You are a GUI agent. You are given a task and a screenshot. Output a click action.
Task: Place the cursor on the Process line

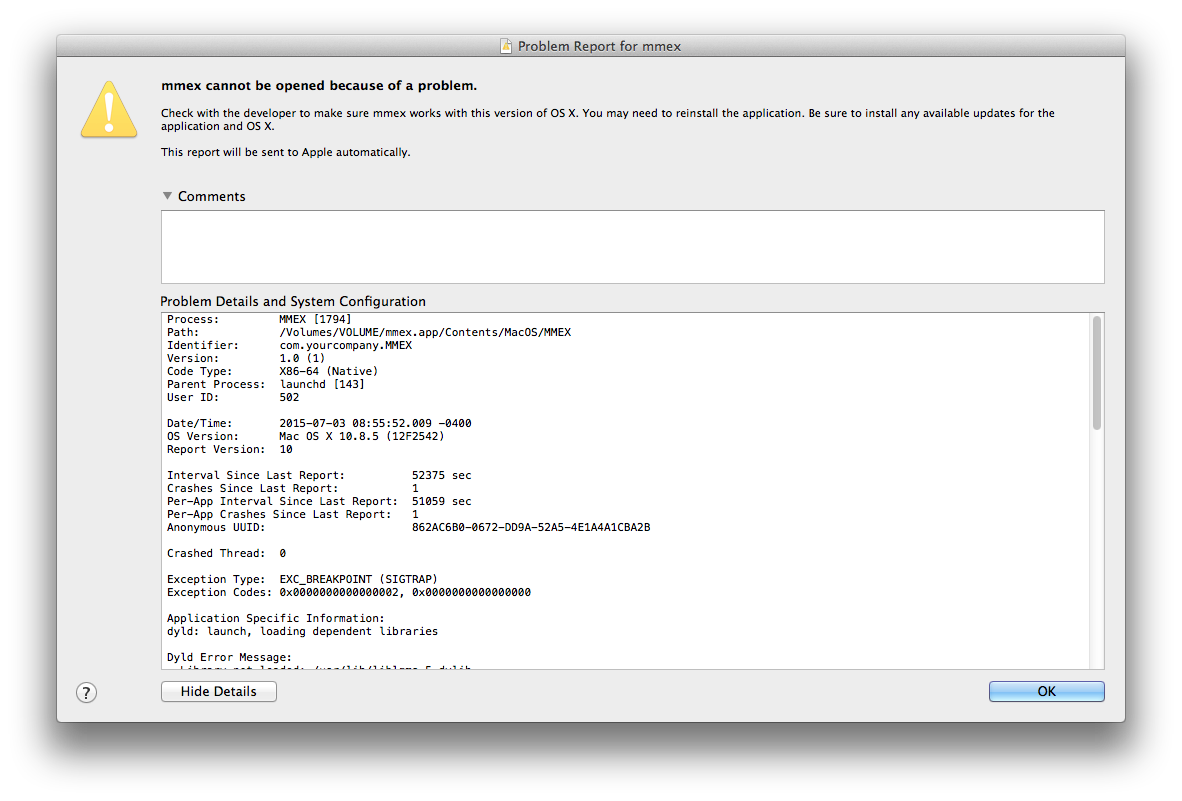click(x=259, y=319)
